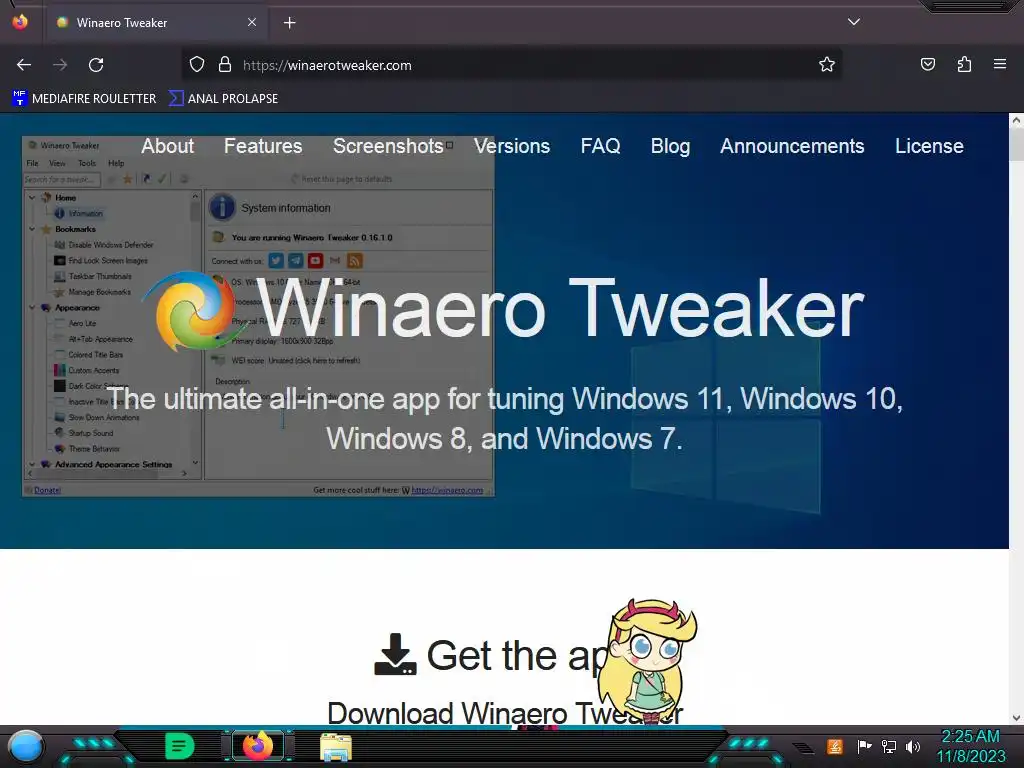Go to the License page link

coord(929,146)
